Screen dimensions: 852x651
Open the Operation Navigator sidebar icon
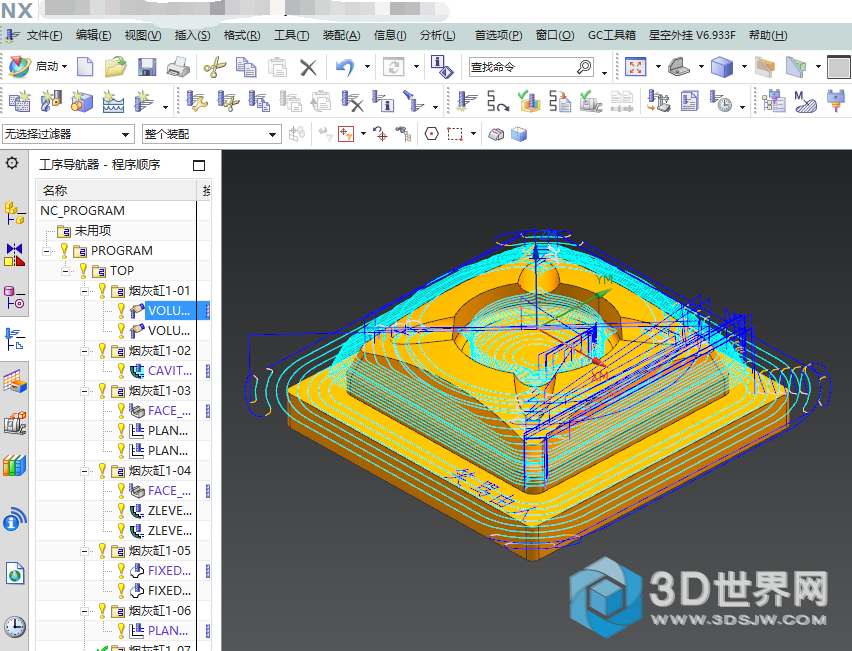(x=15, y=339)
